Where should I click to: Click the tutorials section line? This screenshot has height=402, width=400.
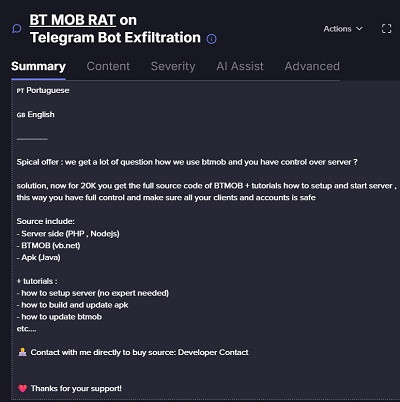click(37, 281)
